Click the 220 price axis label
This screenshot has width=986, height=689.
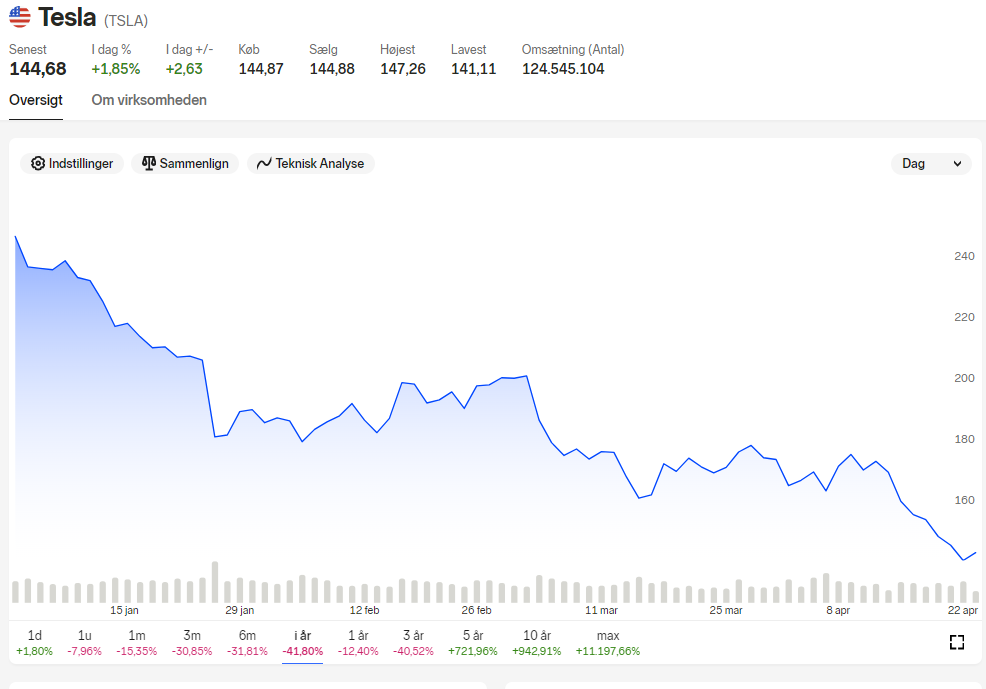(x=964, y=317)
